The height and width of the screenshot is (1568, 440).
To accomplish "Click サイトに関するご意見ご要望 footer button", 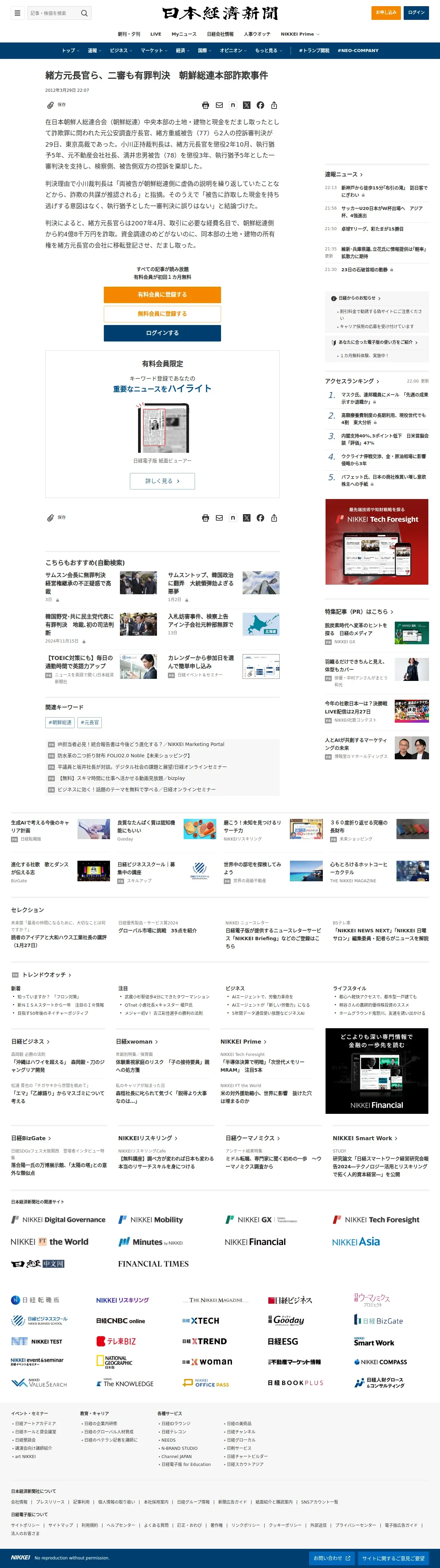I will [x=394, y=1558].
